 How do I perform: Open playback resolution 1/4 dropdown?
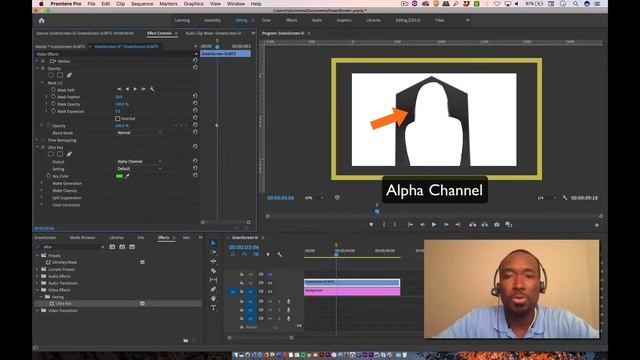click(x=547, y=198)
